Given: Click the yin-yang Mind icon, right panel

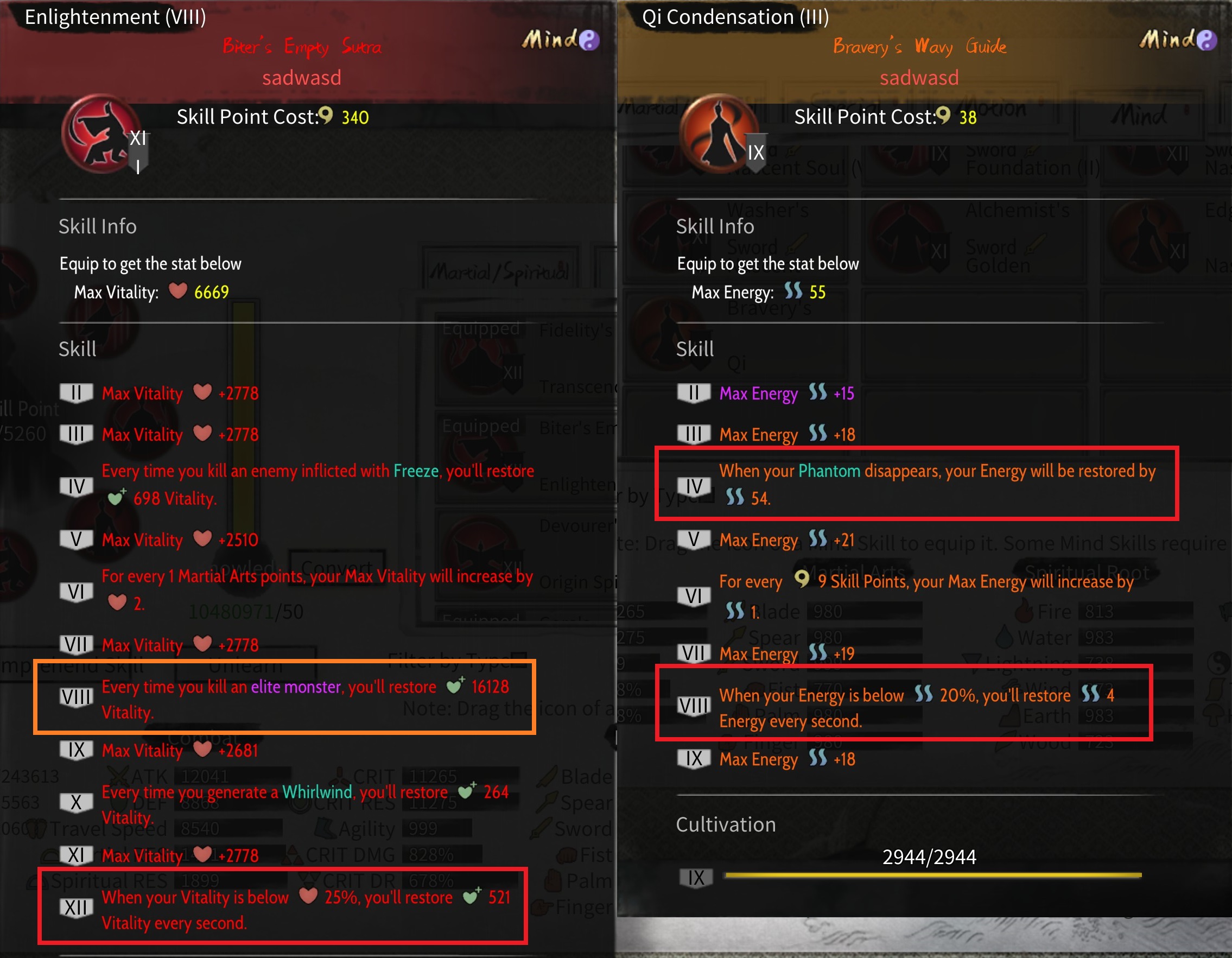Looking at the screenshot, I should [x=1206, y=40].
